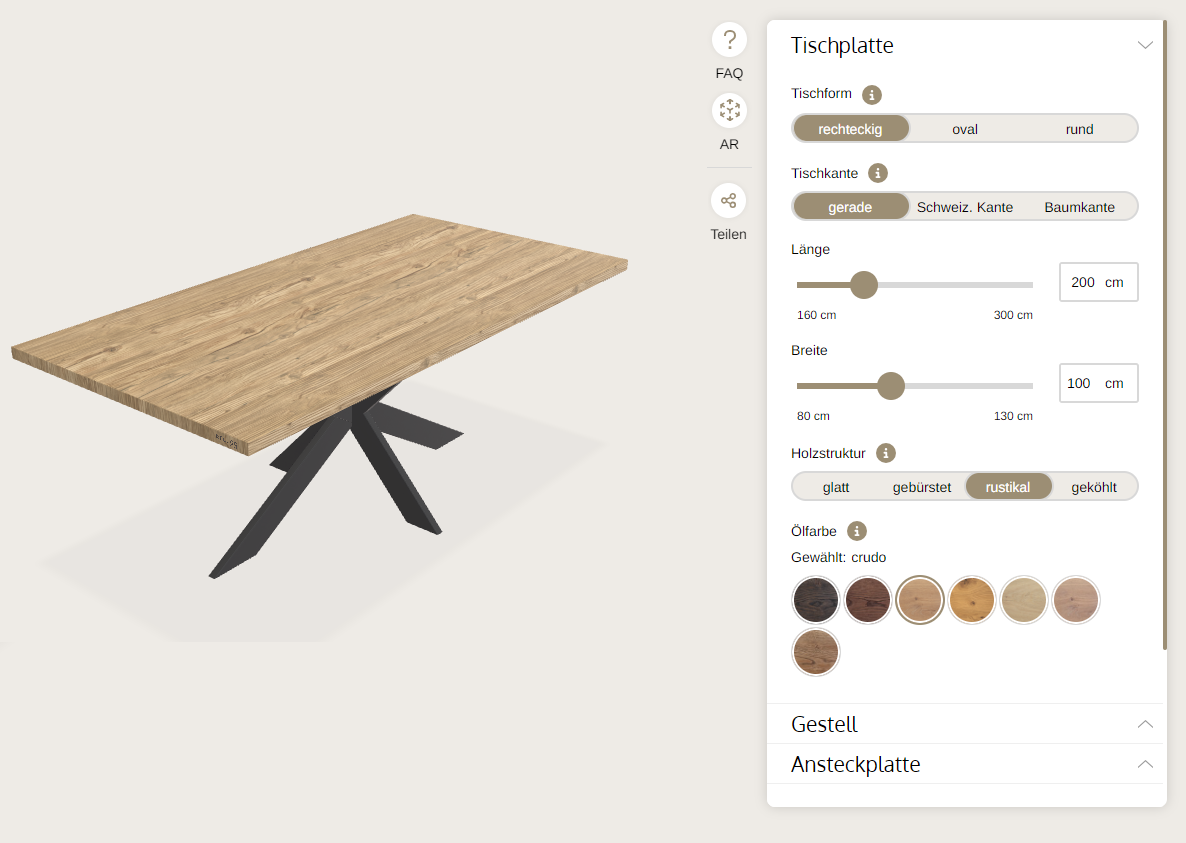Click the Teilen share icon

point(728,200)
